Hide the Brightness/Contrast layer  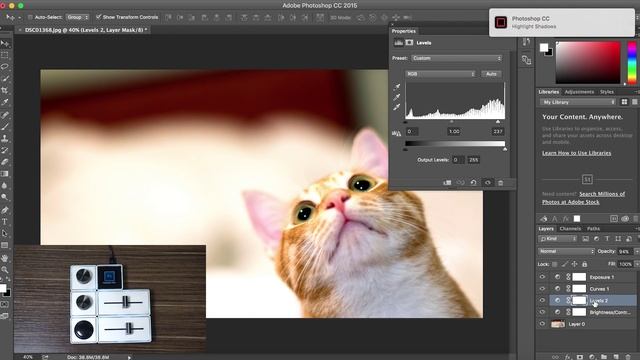coord(542,312)
